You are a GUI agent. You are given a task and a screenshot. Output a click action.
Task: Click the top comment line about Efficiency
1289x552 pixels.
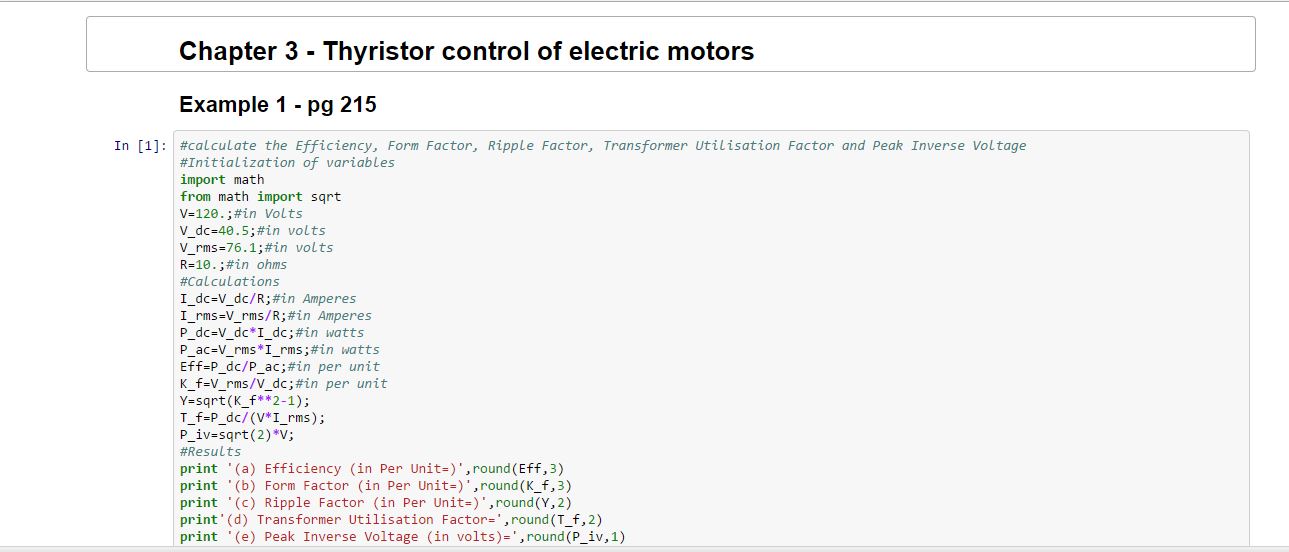point(602,146)
